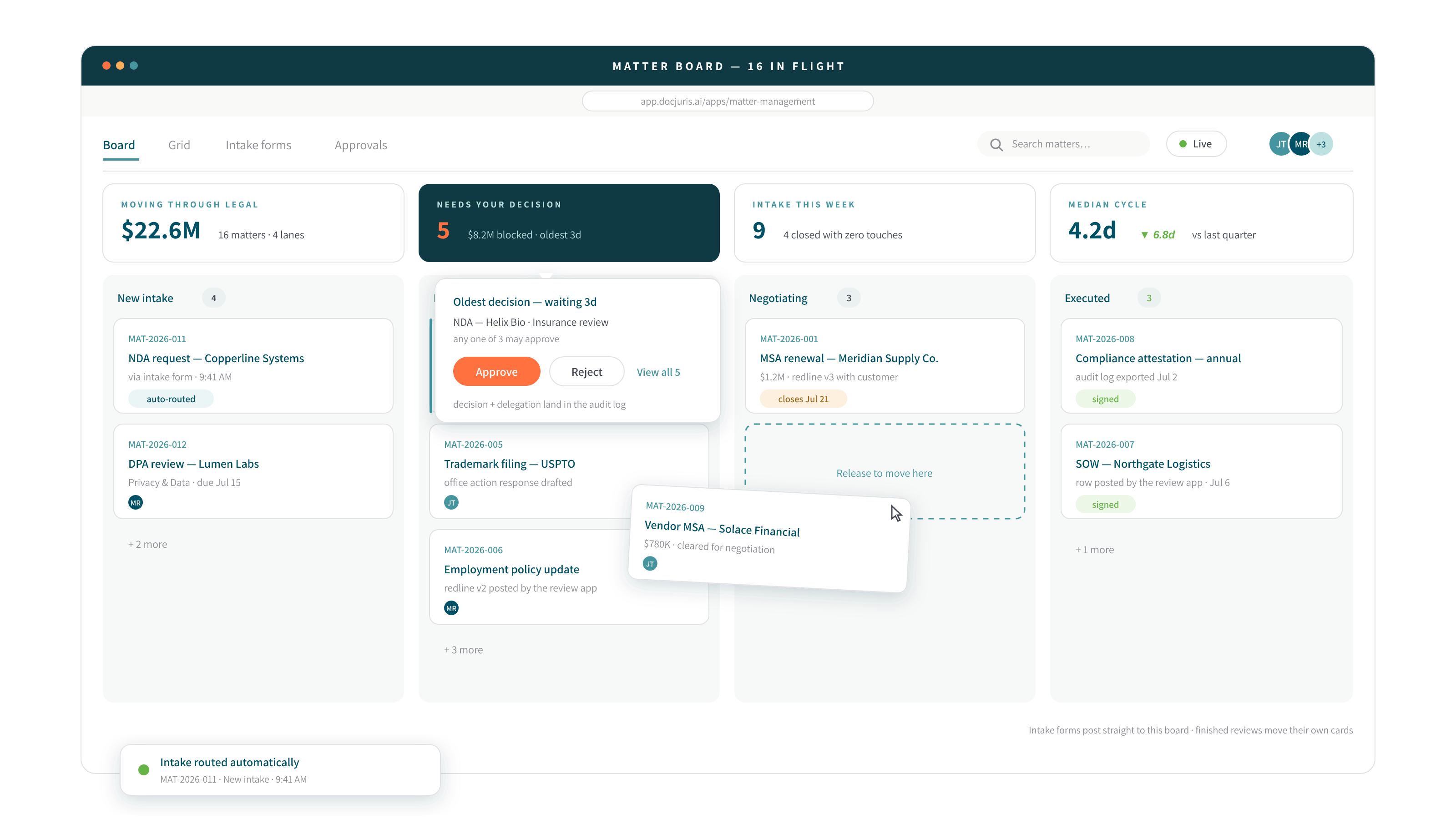1456x819 pixels.
Task: Click Executed lane count badge 3
Action: coord(1148,298)
